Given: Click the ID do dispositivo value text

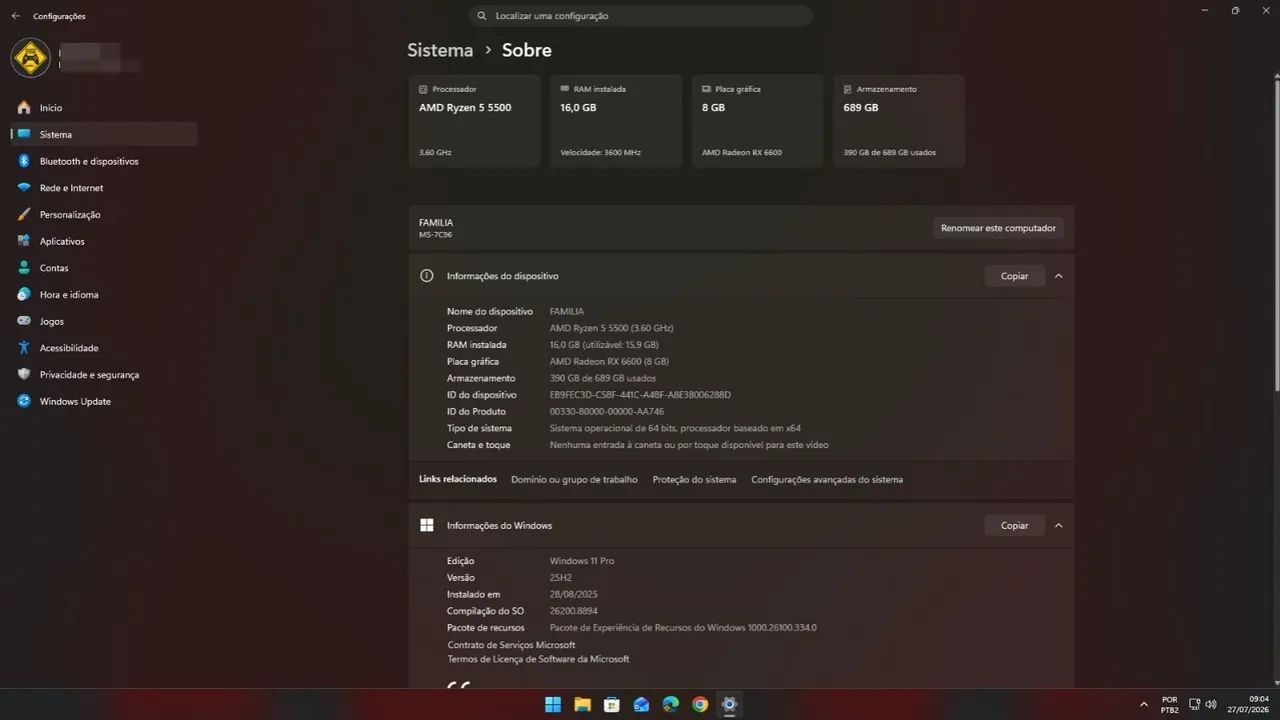Looking at the screenshot, I should click(640, 395).
